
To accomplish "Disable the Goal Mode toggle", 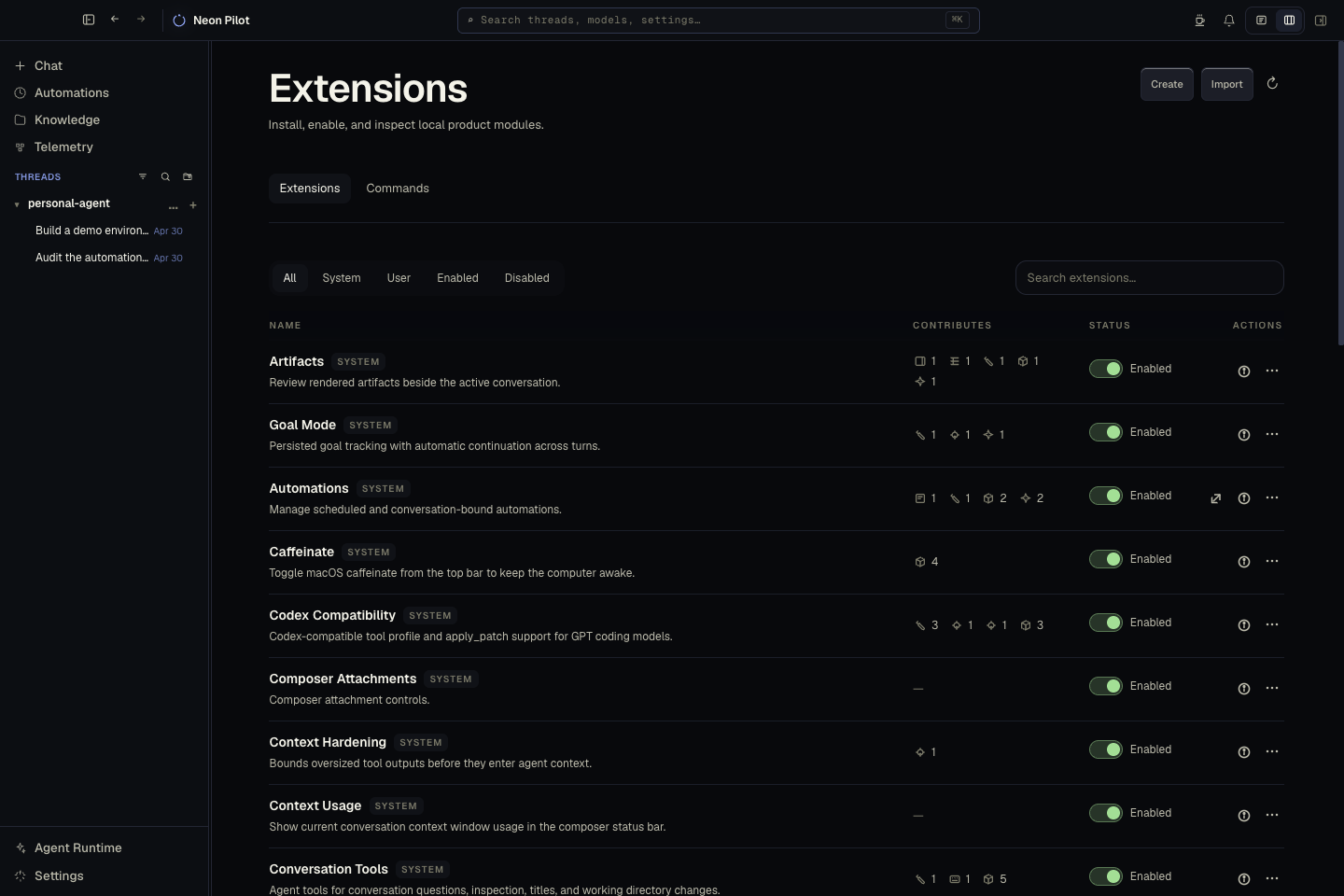I will coord(1106,432).
